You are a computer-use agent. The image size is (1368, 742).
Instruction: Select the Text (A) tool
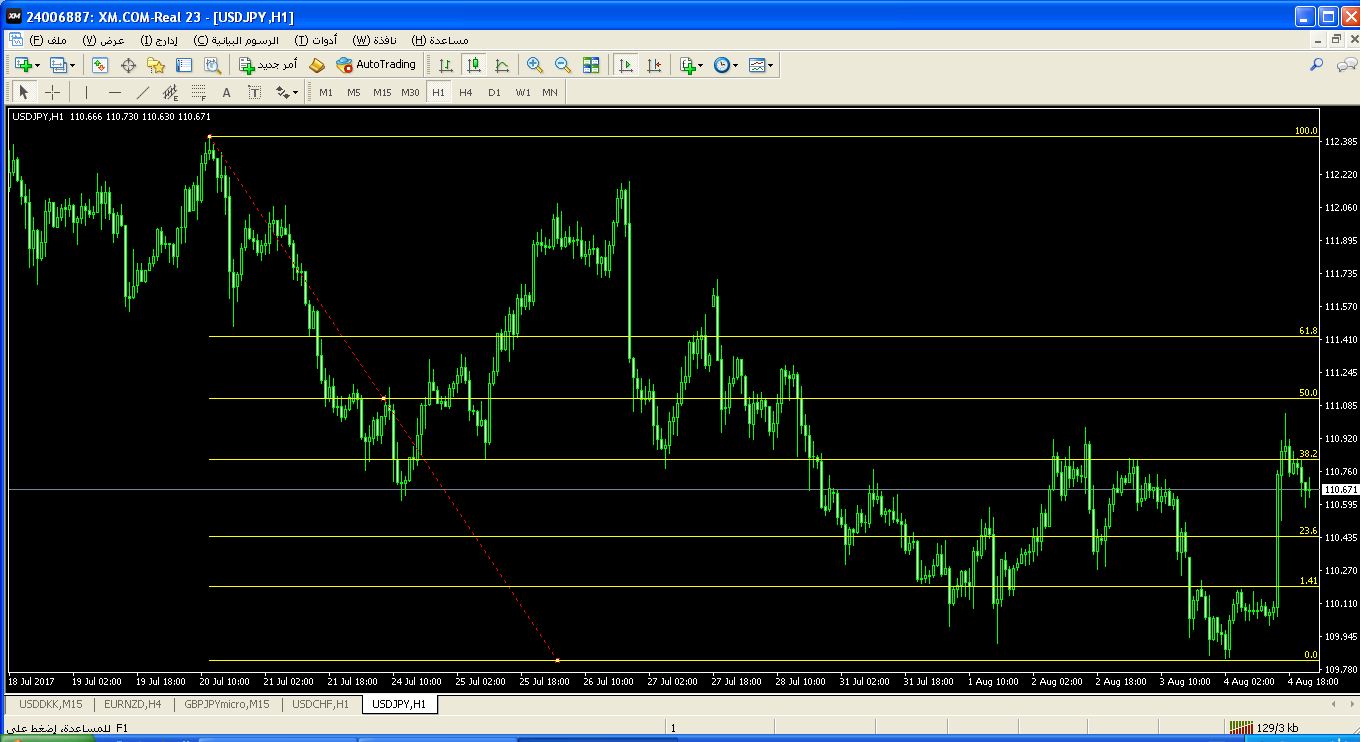pyautogui.click(x=227, y=92)
